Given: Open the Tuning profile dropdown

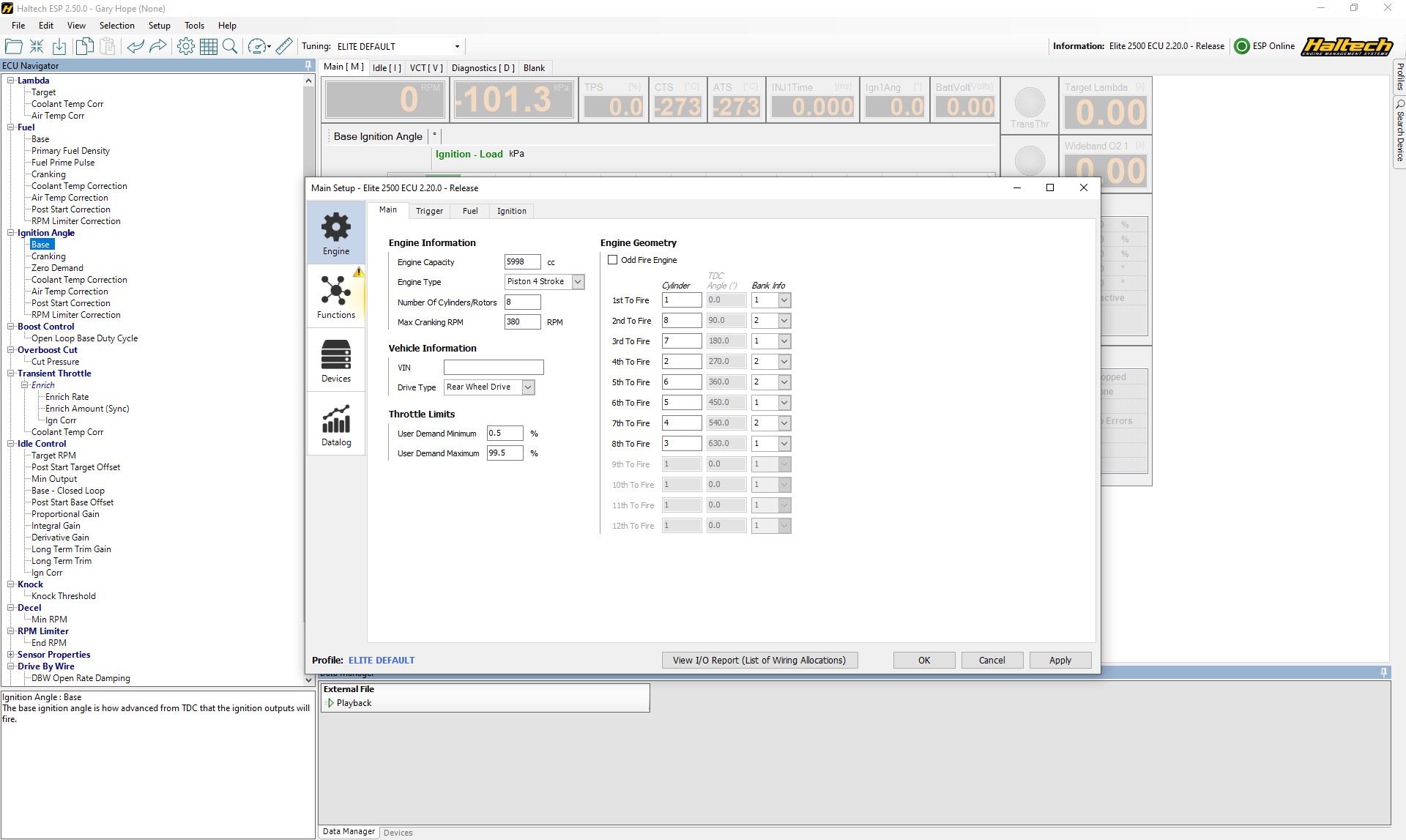Looking at the screenshot, I should coord(457,46).
